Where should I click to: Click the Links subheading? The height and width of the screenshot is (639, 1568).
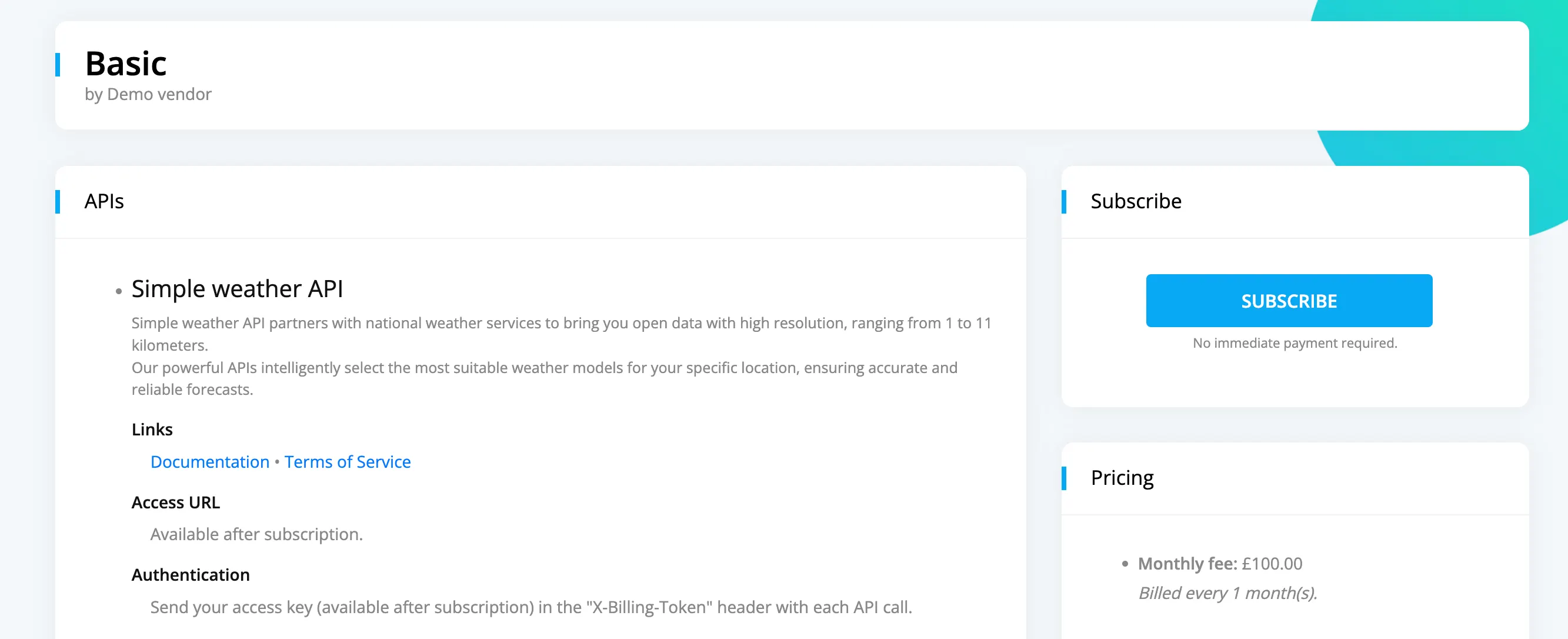tap(152, 430)
